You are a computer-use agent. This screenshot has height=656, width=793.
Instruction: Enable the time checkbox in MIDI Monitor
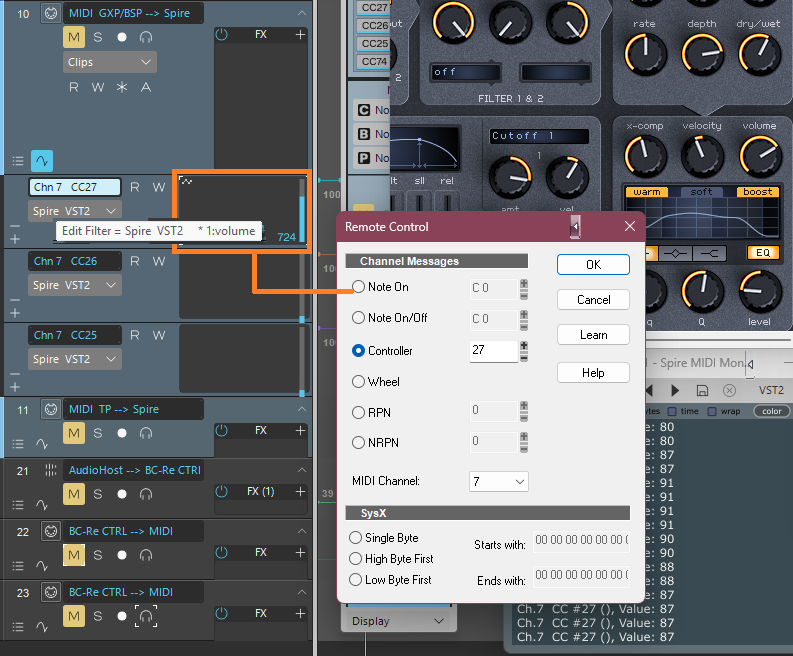672,411
